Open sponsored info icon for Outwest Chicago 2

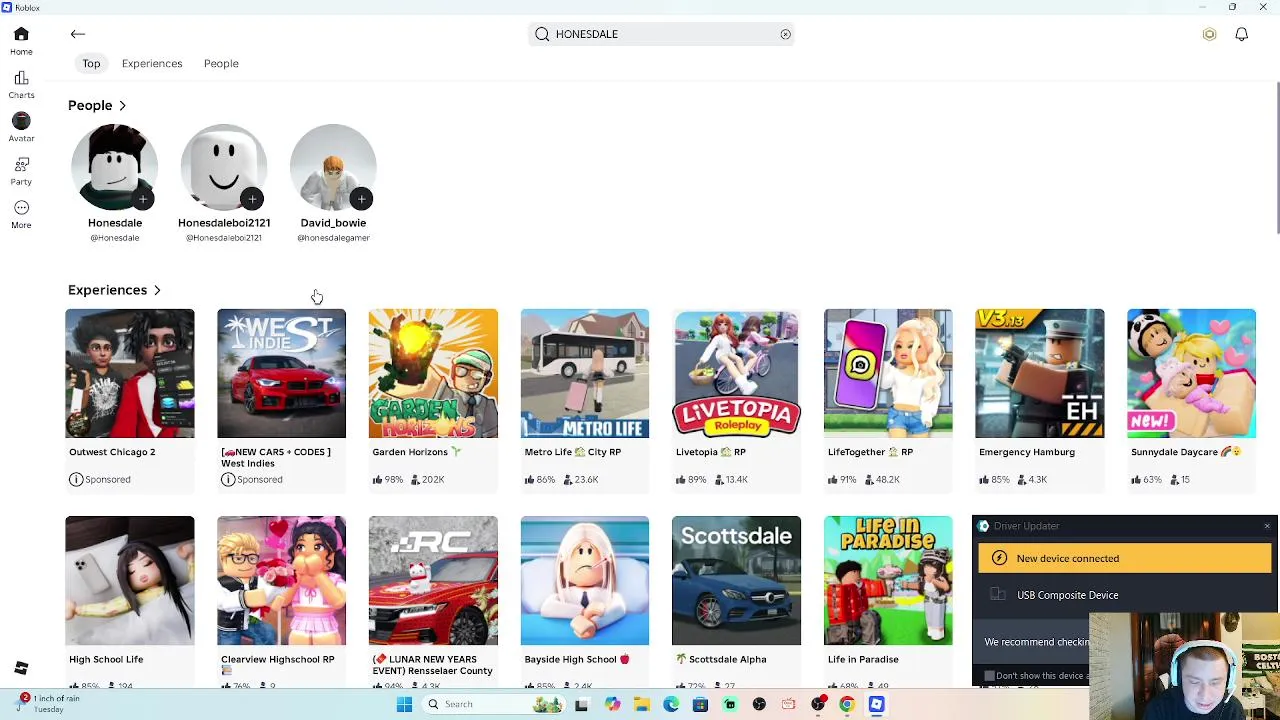point(76,480)
